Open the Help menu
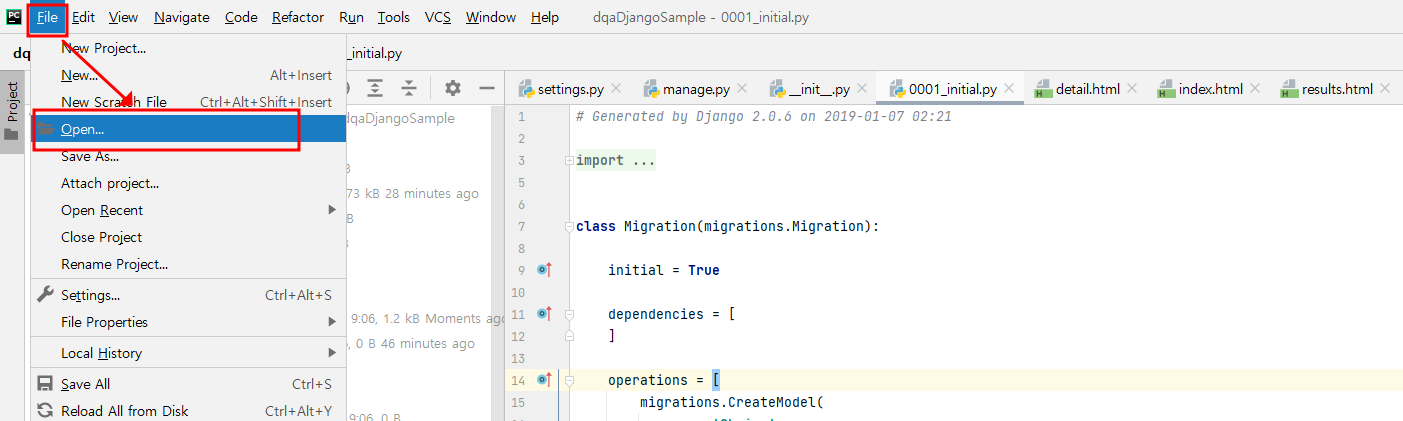Screen dimensions: 1403x421 pyautogui.click(x=545, y=17)
